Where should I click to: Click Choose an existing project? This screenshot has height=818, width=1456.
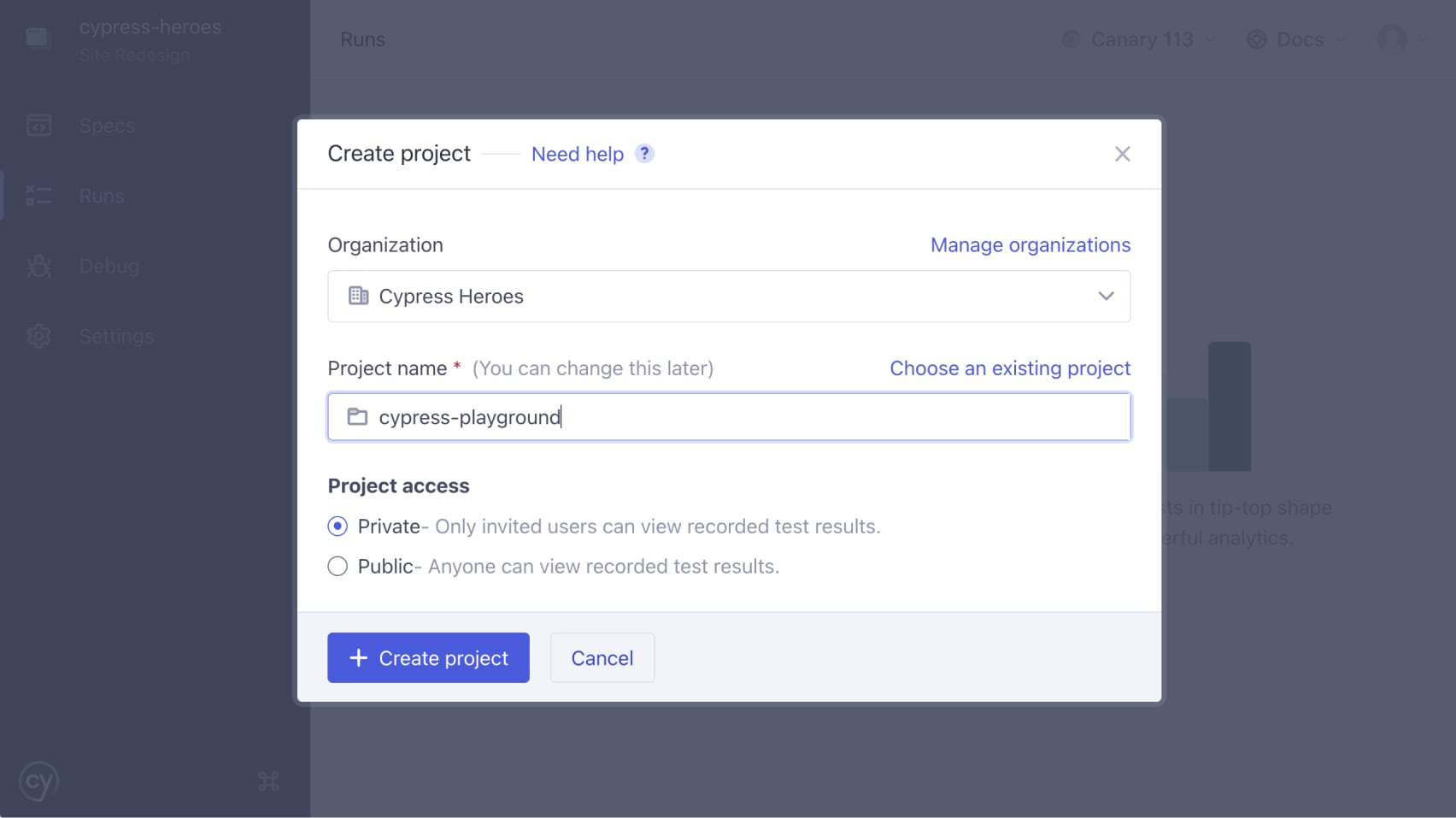[1009, 368]
